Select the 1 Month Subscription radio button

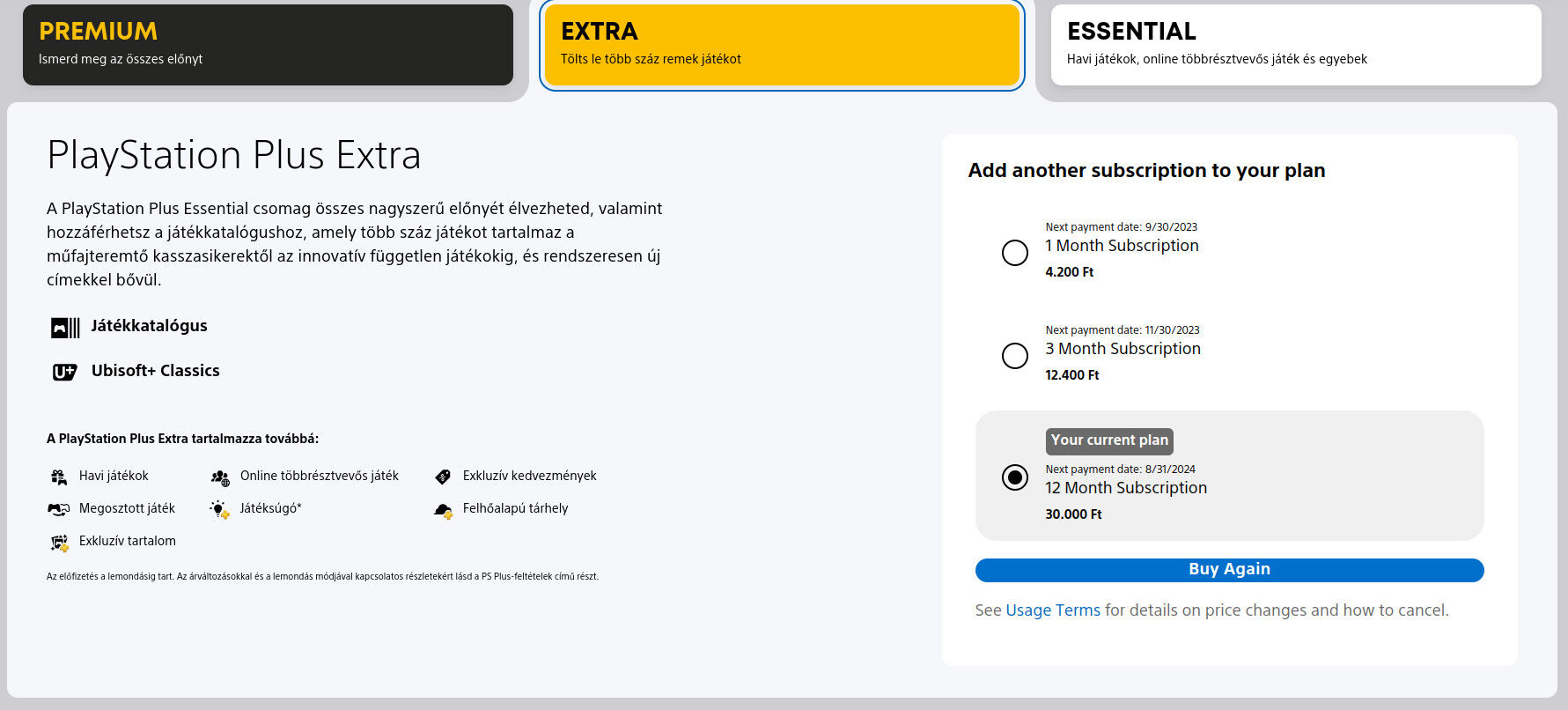[1015, 253]
